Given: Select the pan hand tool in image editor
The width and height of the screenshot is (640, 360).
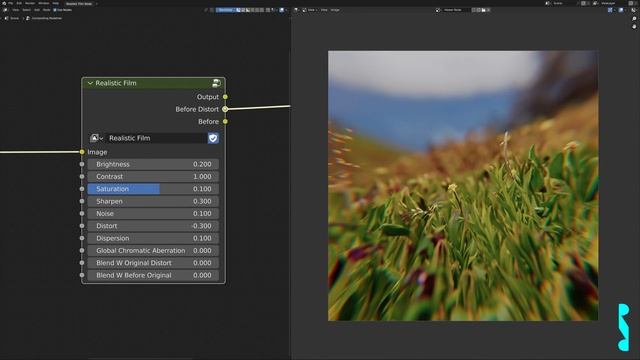Looking at the screenshot, I should tap(634, 27).
